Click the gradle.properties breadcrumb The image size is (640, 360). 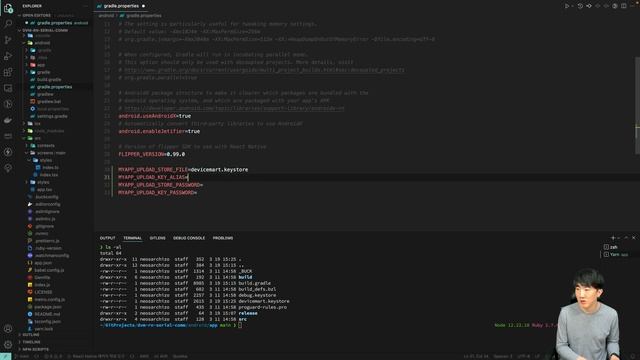pos(143,16)
